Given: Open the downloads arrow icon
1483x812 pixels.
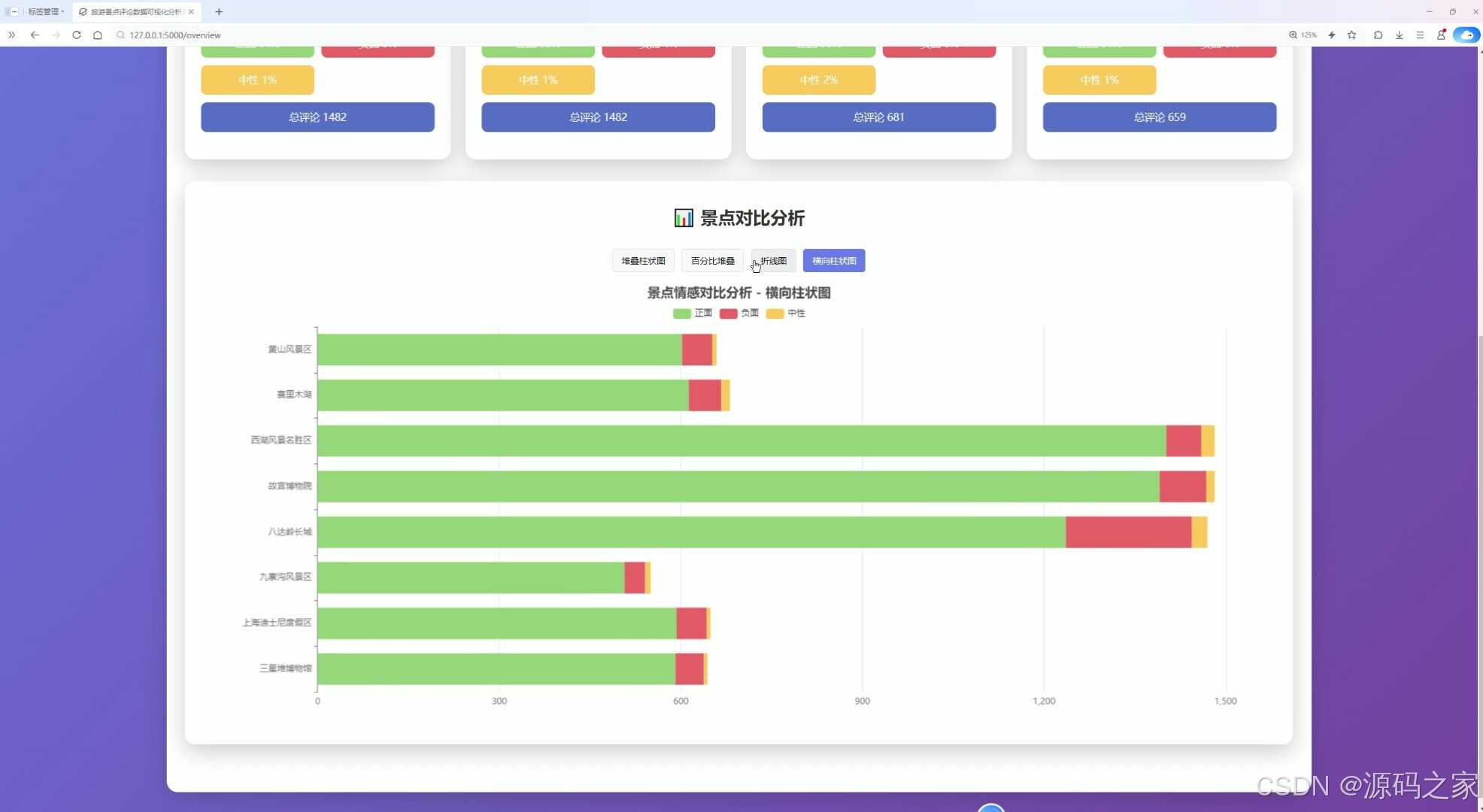Looking at the screenshot, I should 1399,35.
